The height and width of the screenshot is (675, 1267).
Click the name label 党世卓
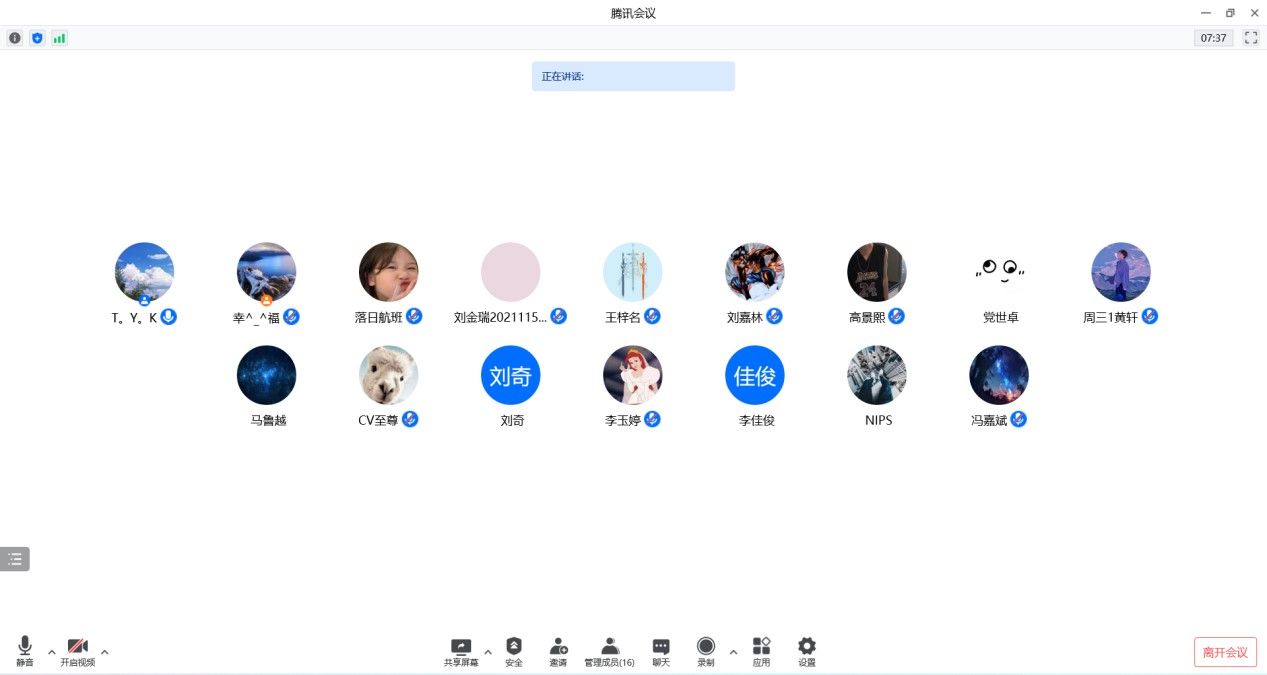pyautogui.click(x=1000, y=318)
